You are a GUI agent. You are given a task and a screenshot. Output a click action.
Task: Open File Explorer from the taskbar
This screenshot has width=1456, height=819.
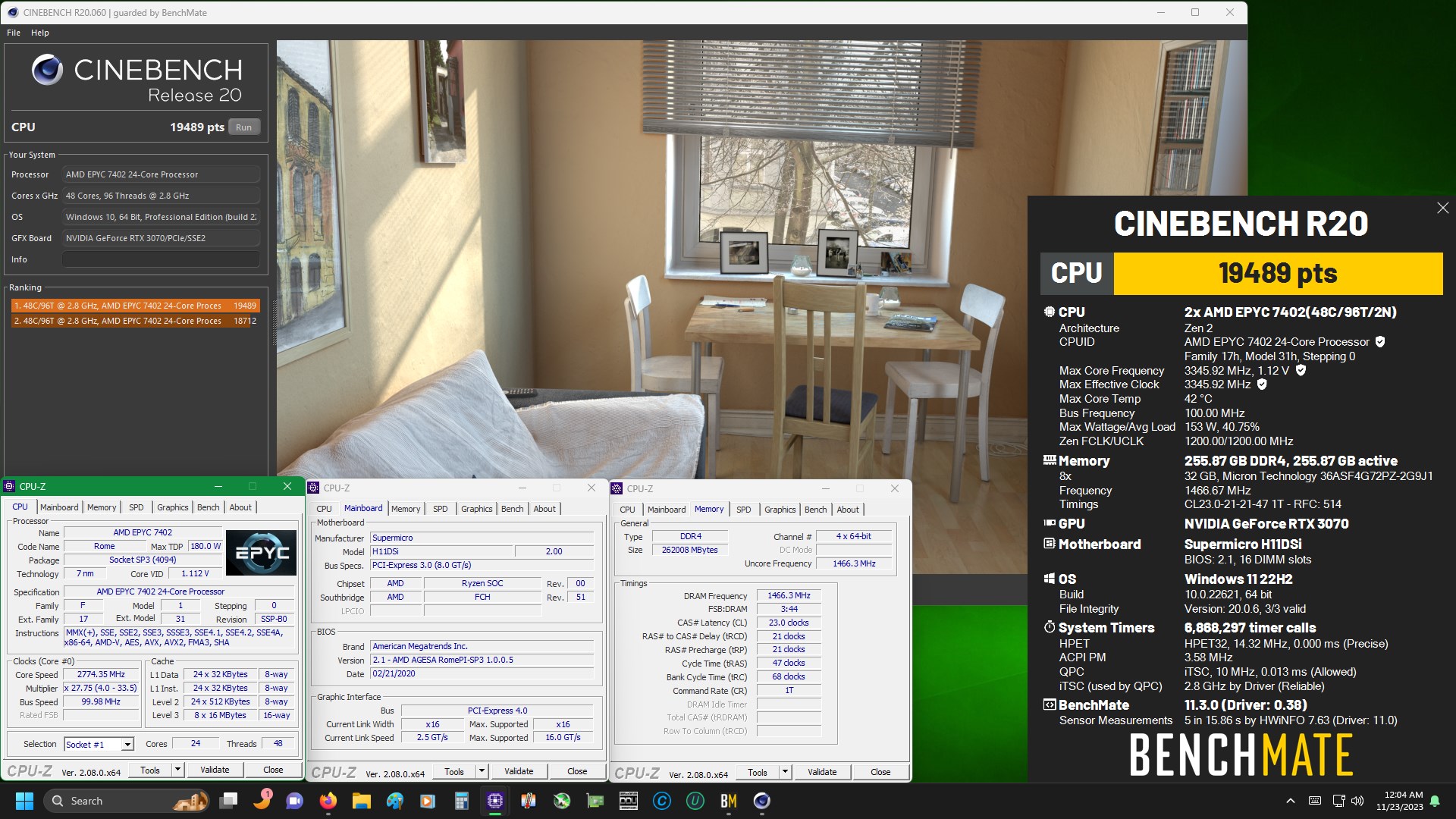tap(361, 801)
